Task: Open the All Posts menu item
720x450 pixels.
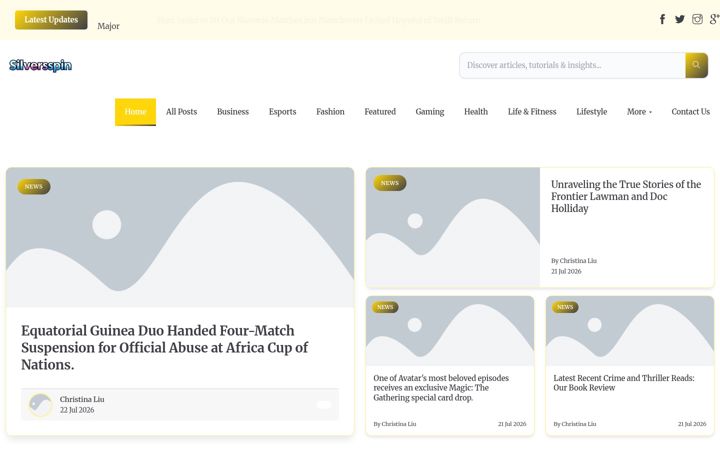Action: (181, 112)
